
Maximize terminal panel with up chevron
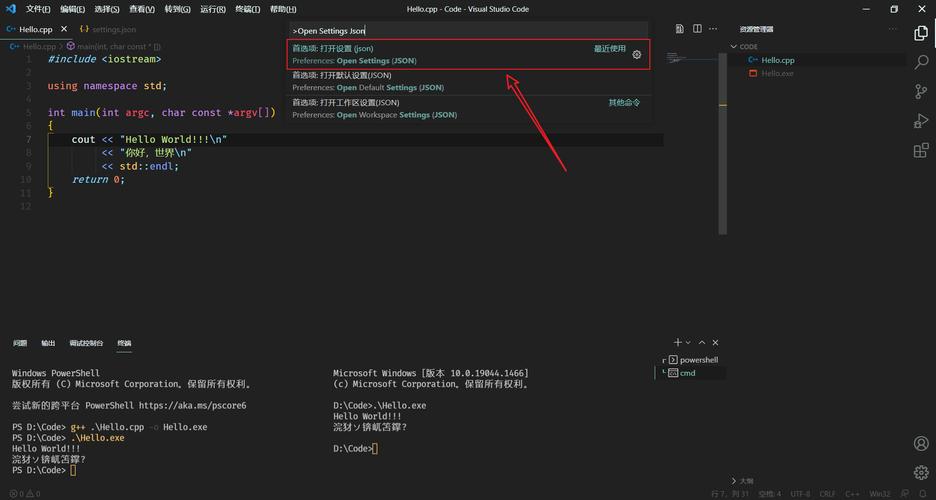(x=702, y=342)
